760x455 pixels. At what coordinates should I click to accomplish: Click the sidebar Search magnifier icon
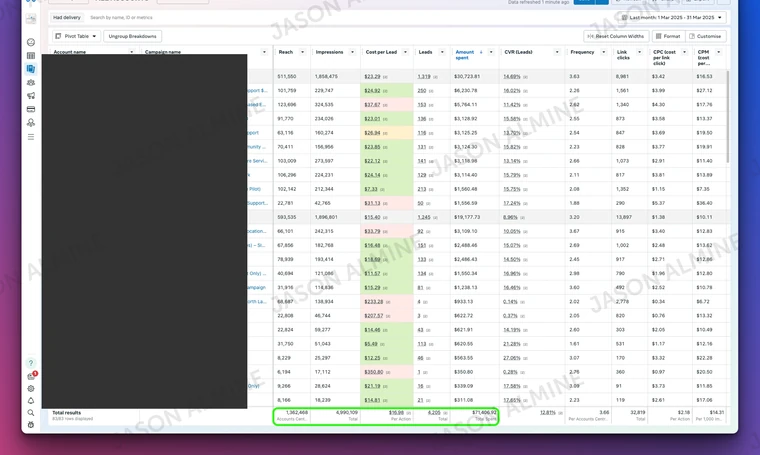coord(31,412)
